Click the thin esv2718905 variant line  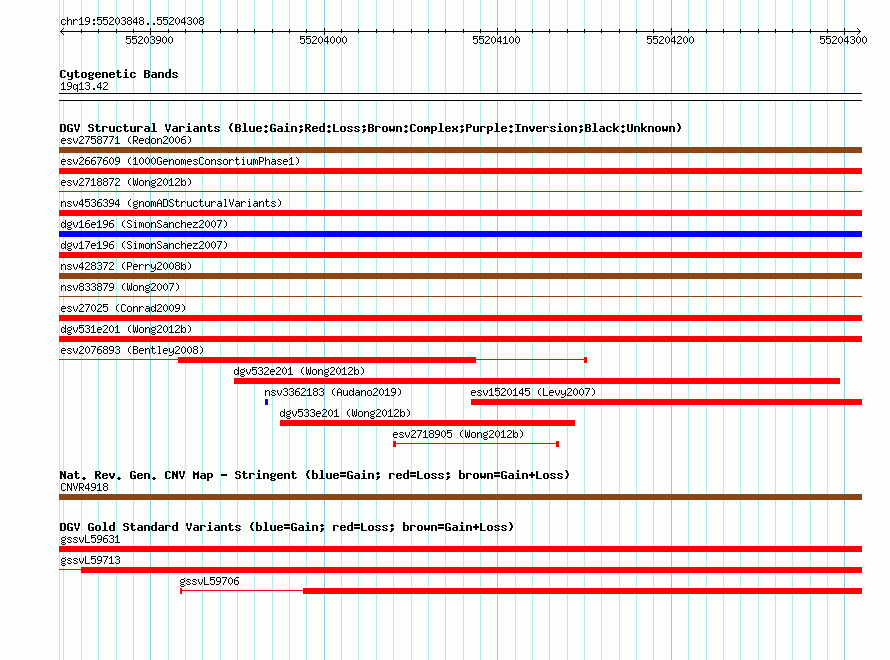476,444
